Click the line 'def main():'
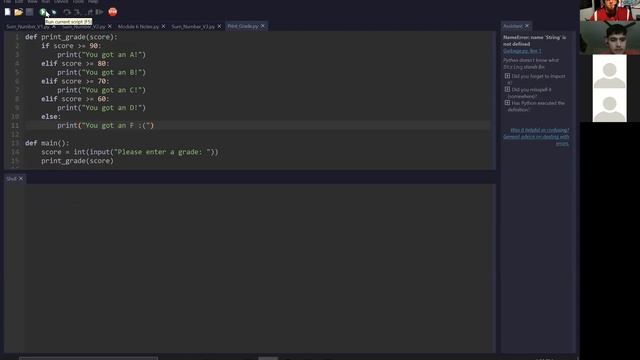This screenshot has height=360, width=640. click(47, 143)
